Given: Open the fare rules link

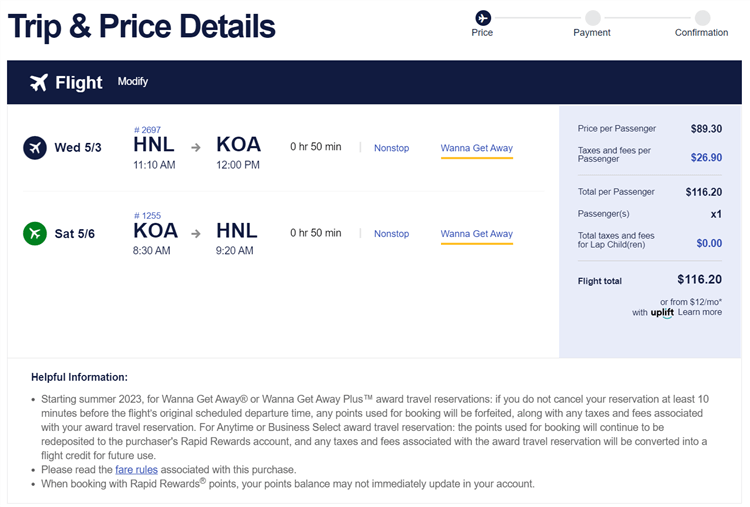Looking at the screenshot, I should coord(135,469).
